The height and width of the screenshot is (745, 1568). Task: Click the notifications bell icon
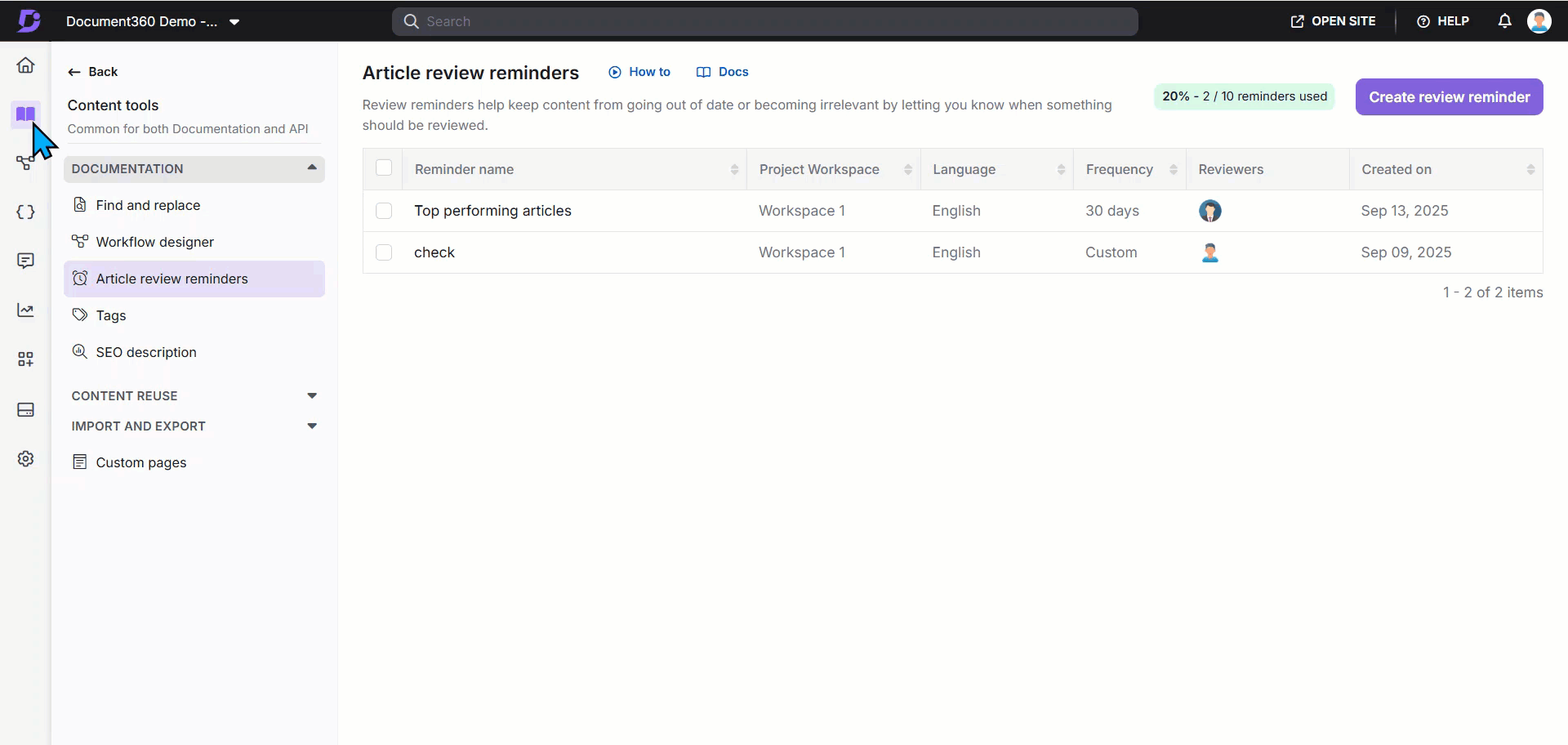pyautogui.click(x=1504, y=21)
